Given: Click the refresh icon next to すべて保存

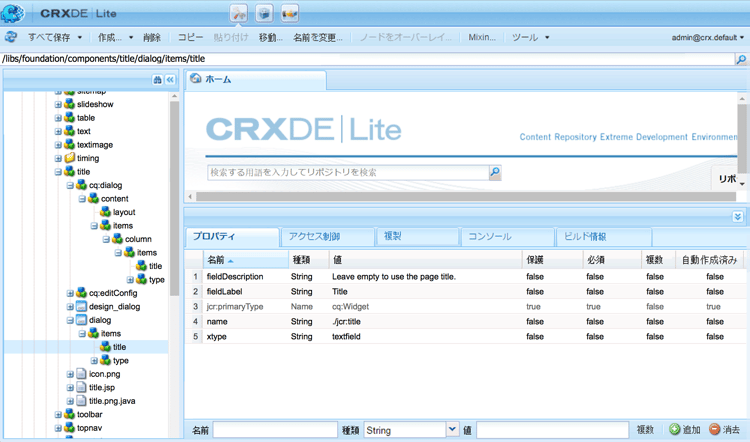Looking at the screenshot, I should pyautogui.click(x=11, y=37).
